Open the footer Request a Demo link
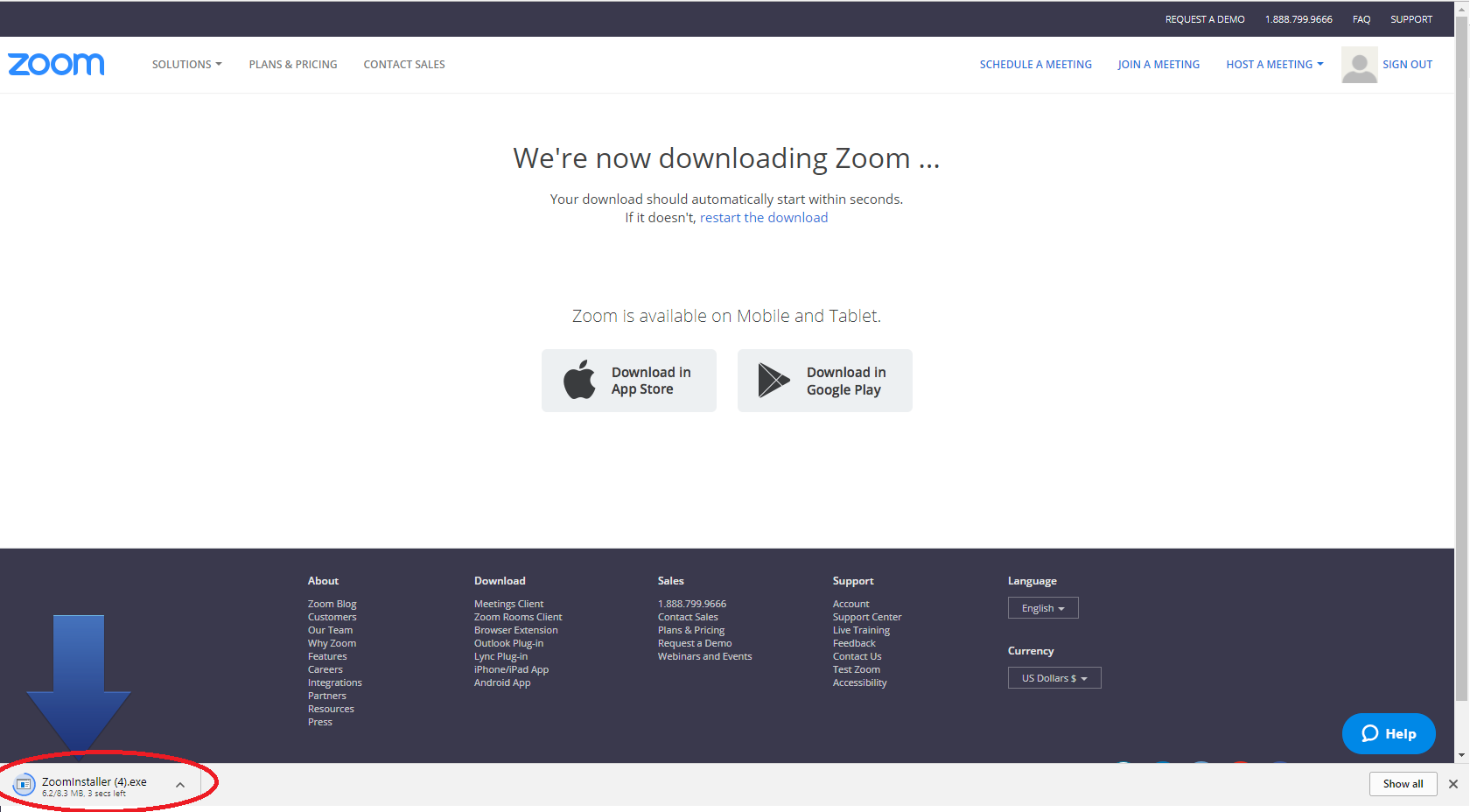The width and height of the screenshot is (1470, 812). click(695, 643)
